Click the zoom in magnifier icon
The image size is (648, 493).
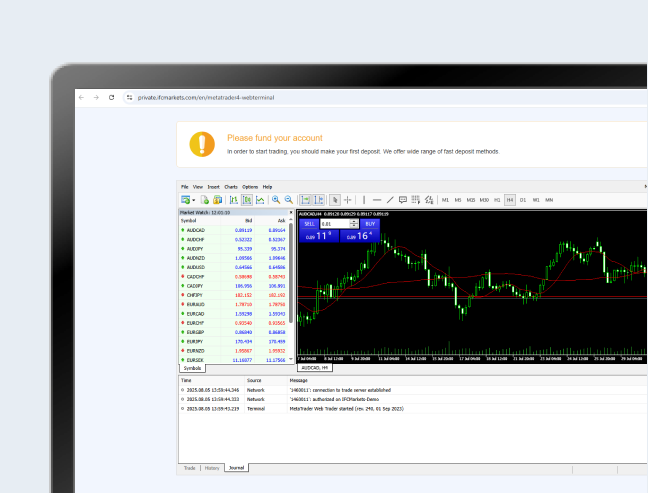[276, 200]
